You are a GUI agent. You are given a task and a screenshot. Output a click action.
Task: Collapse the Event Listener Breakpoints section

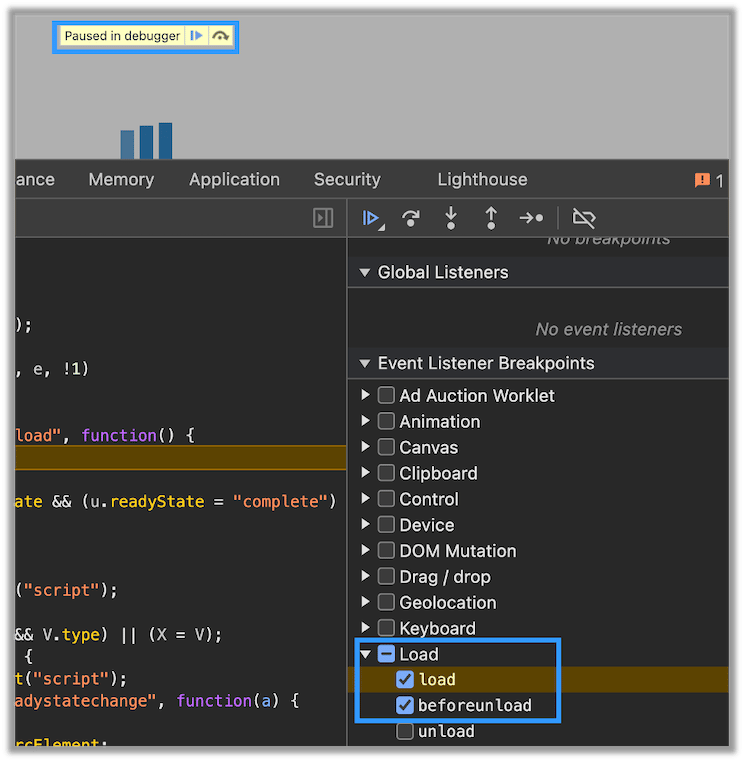pyautogui.click(x=364, y=364)
